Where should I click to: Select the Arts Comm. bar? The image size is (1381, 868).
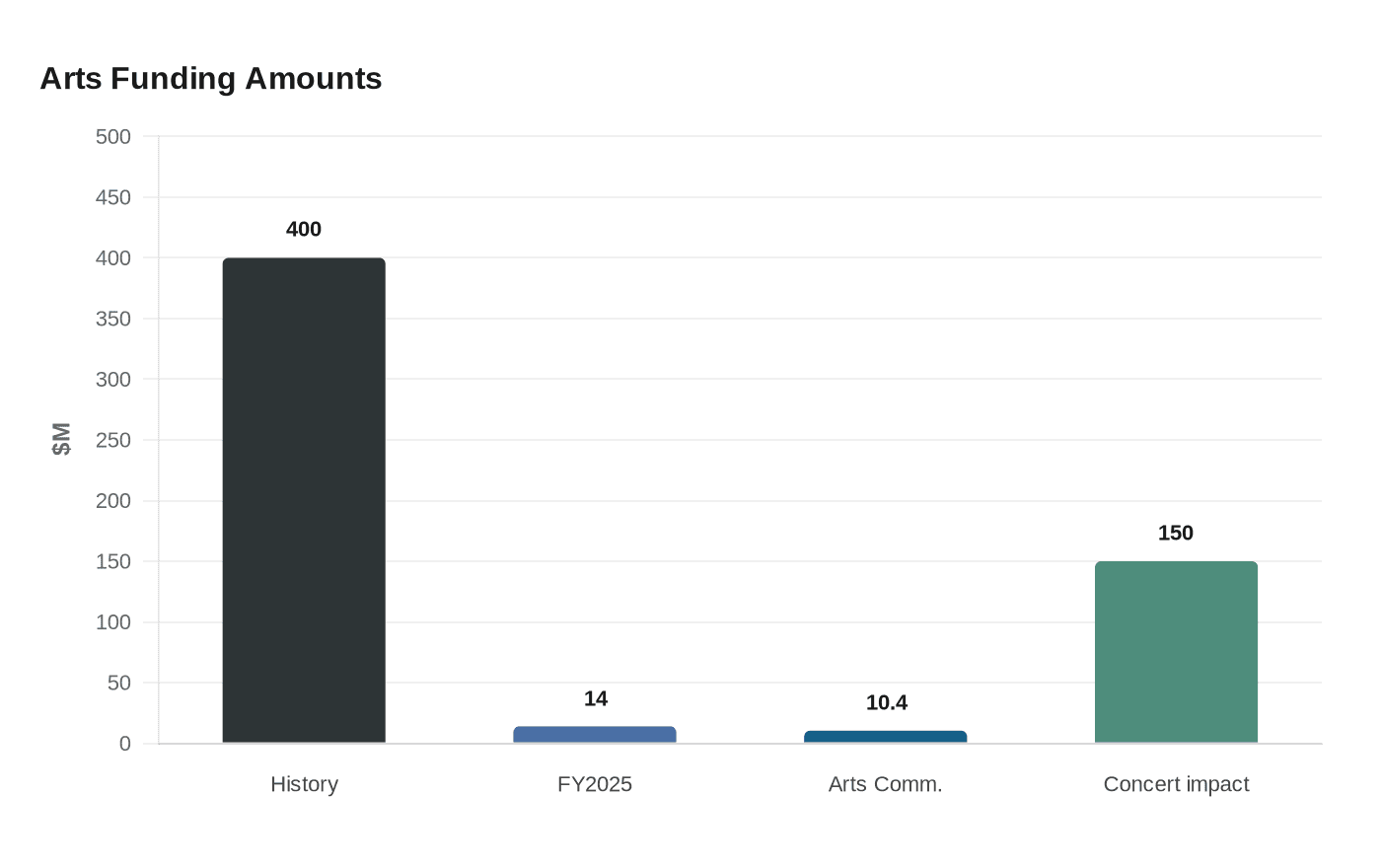tap(885, 736)
